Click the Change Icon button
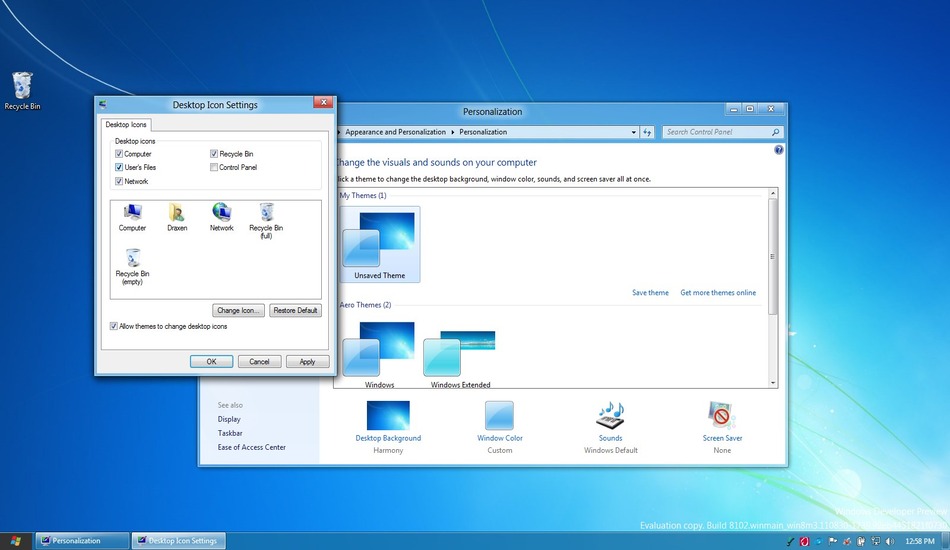Screen dimensions: 950x550 [239, 310]
